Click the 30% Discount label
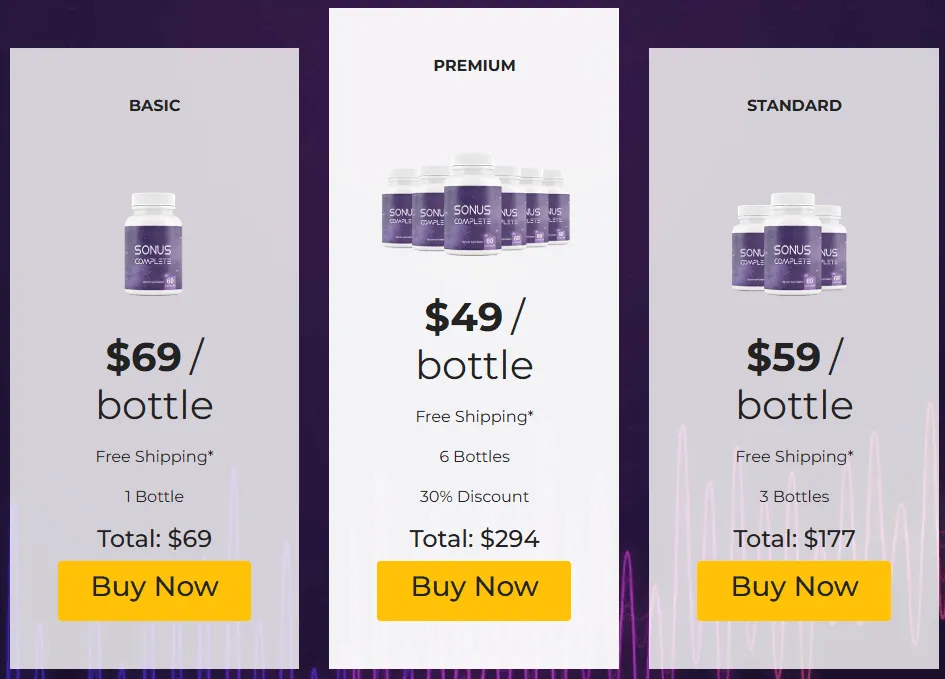945x679 pixels. (x=473, y=496)
